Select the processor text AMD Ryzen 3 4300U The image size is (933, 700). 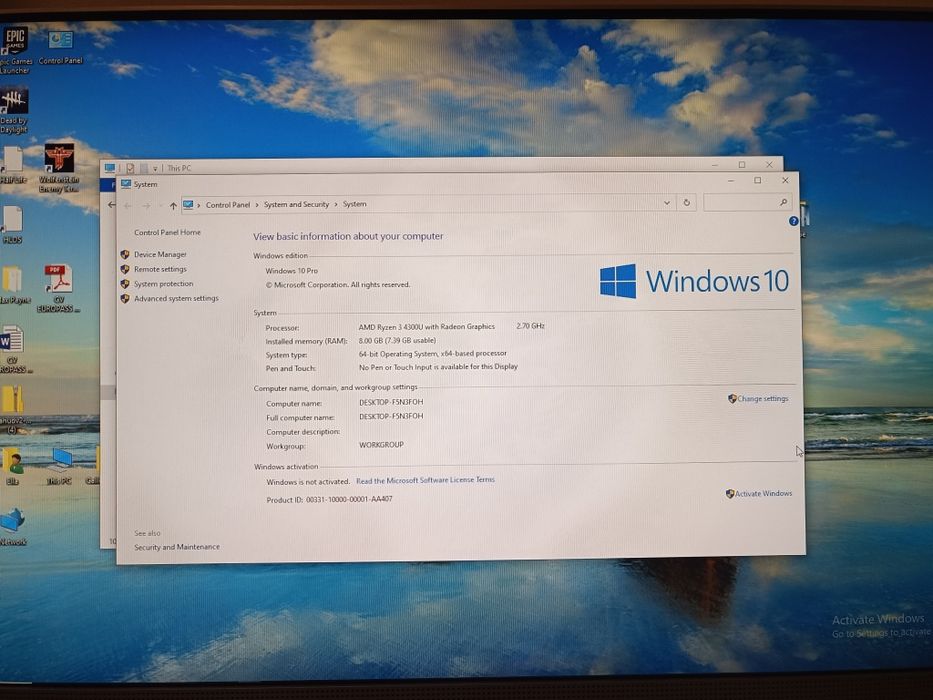click(x=427, y=326)
